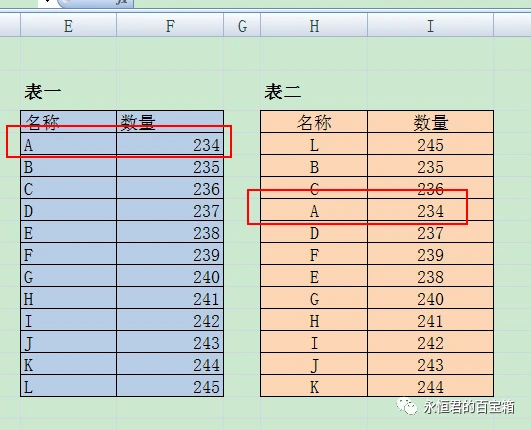Viewport: 531px width, 430px height.
Task: Select cell C in blue table
Action: coord(68,188)
